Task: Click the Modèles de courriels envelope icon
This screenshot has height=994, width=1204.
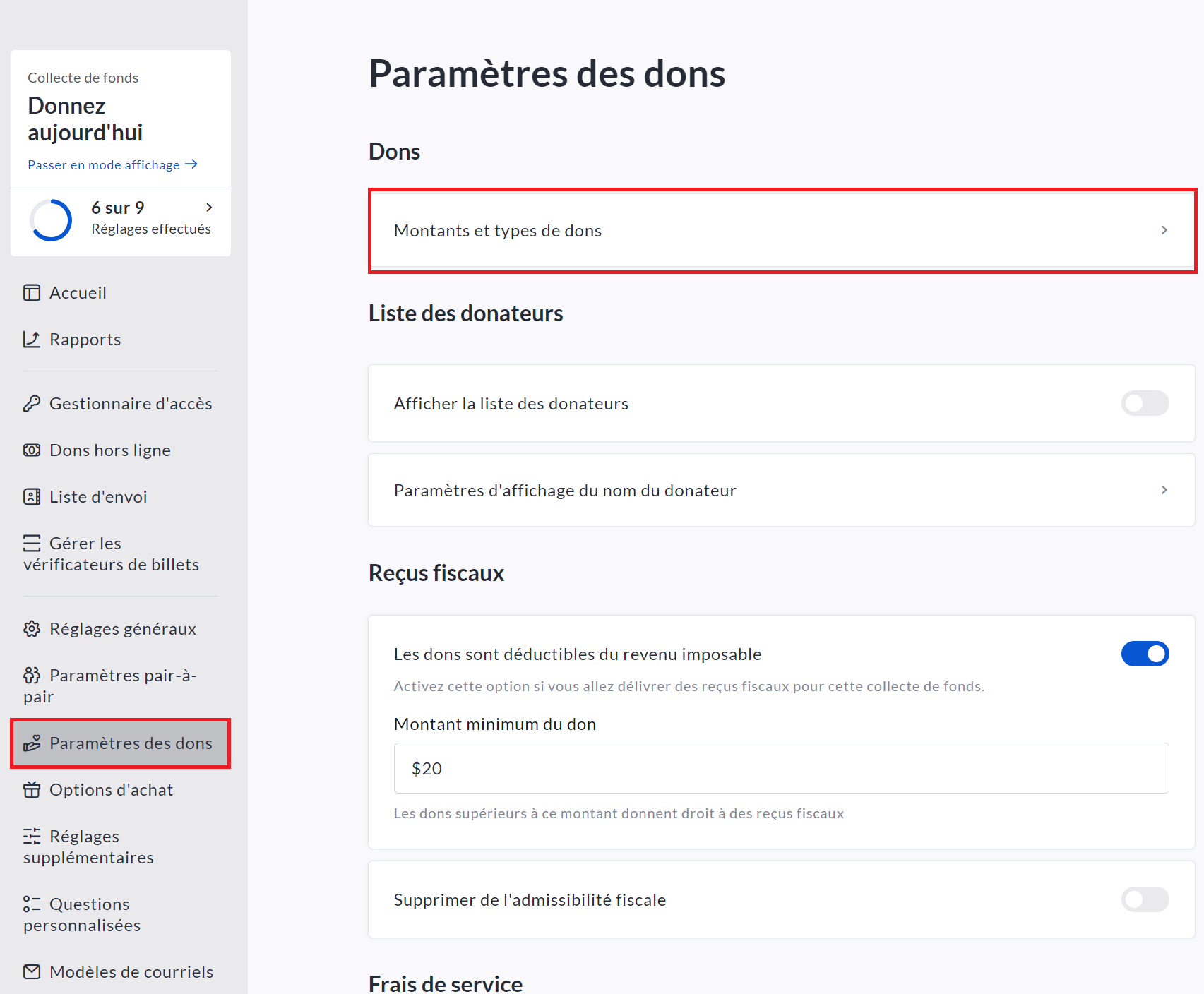Action: [x=32, y=972]
